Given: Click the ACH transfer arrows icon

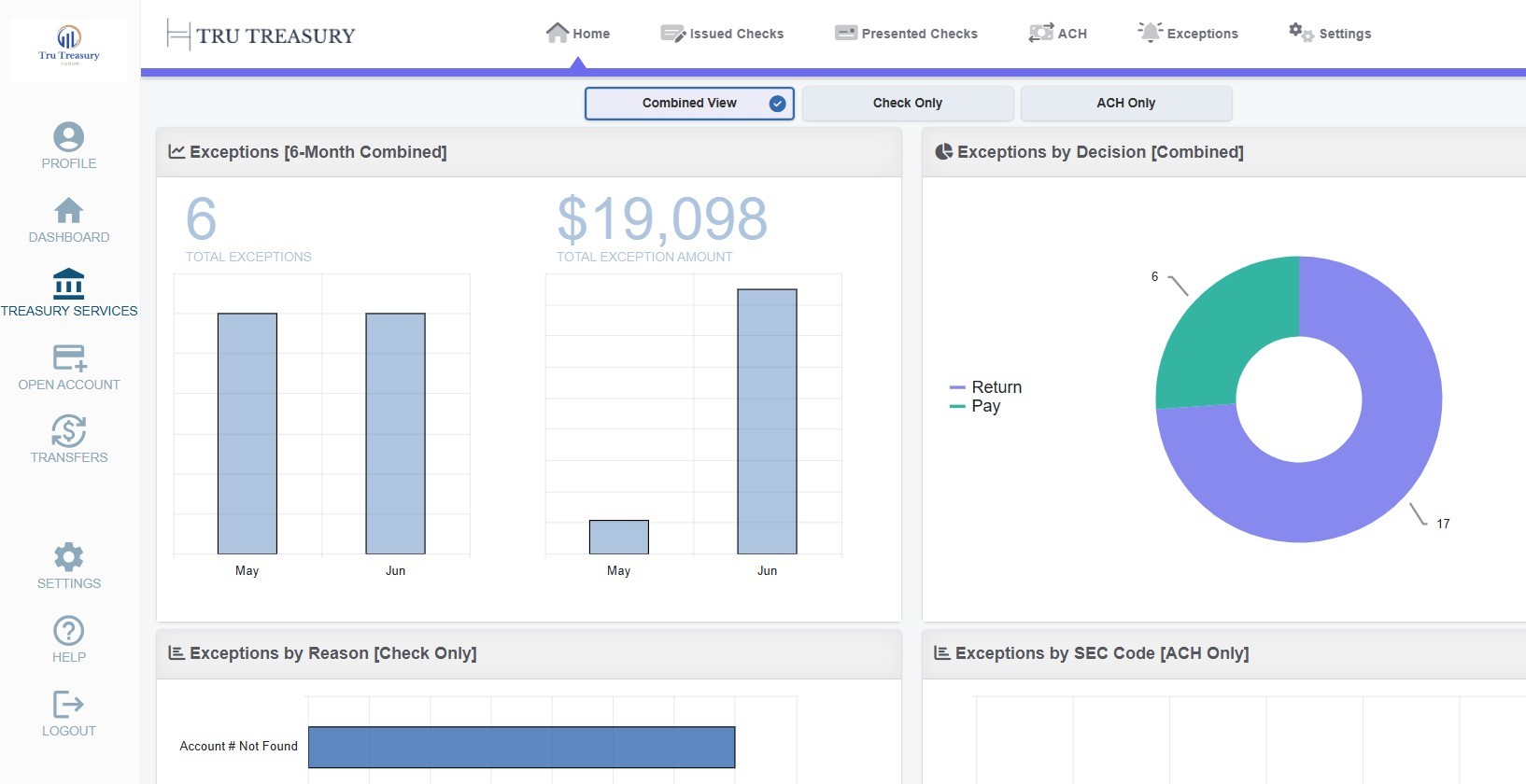Looking at the screenshot, I should pyautogui.click(x=1041, y=33).
